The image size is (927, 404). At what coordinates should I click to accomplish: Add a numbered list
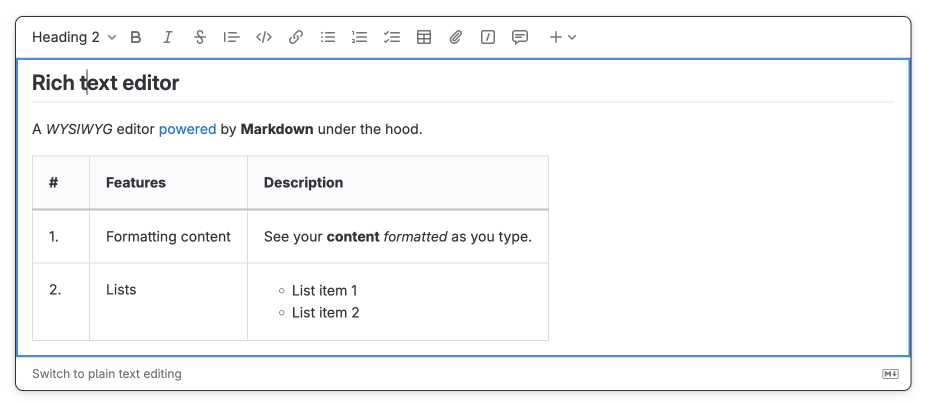point(360,38)
